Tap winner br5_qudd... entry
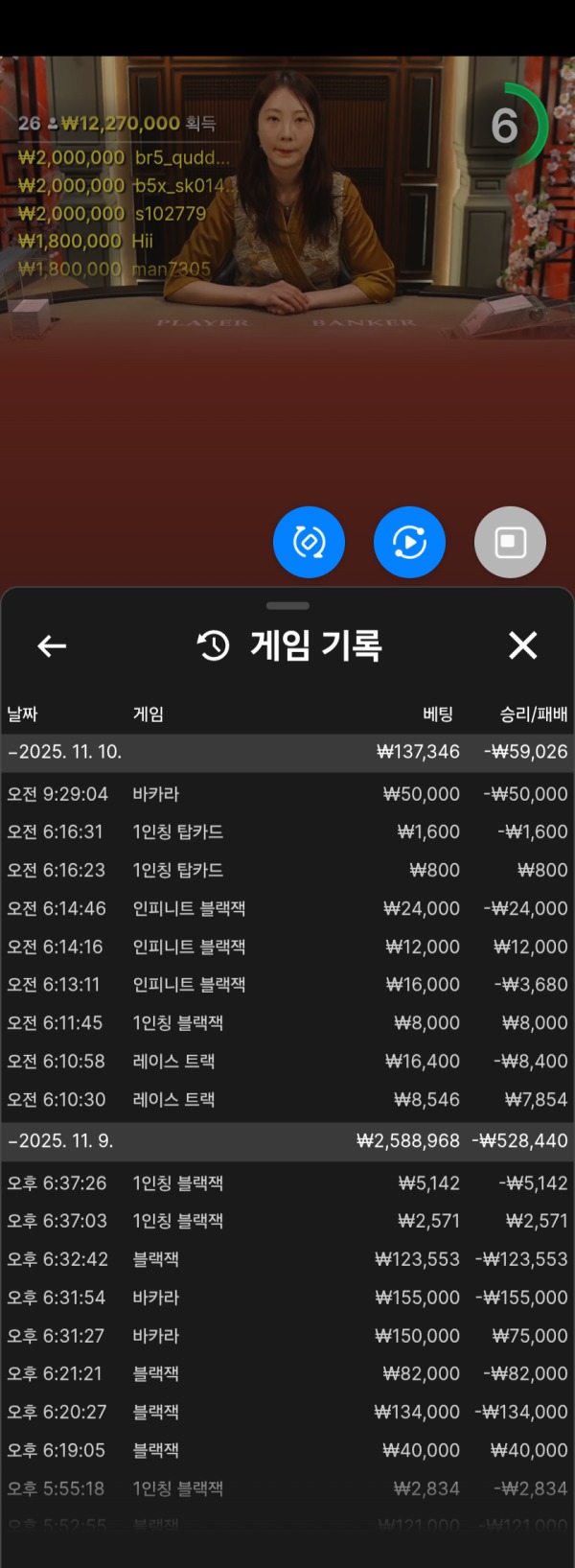Screen dimensions: 575x1568 124,157
